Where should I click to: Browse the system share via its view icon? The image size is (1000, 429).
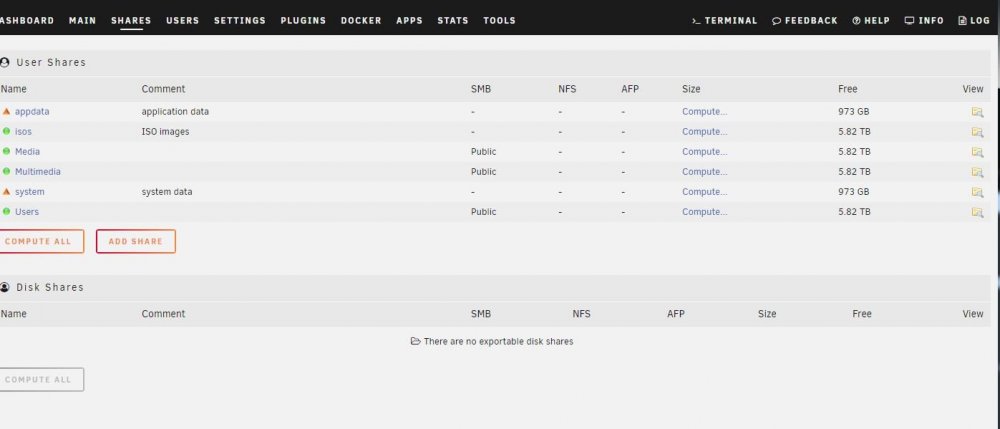tap(977, 192)
